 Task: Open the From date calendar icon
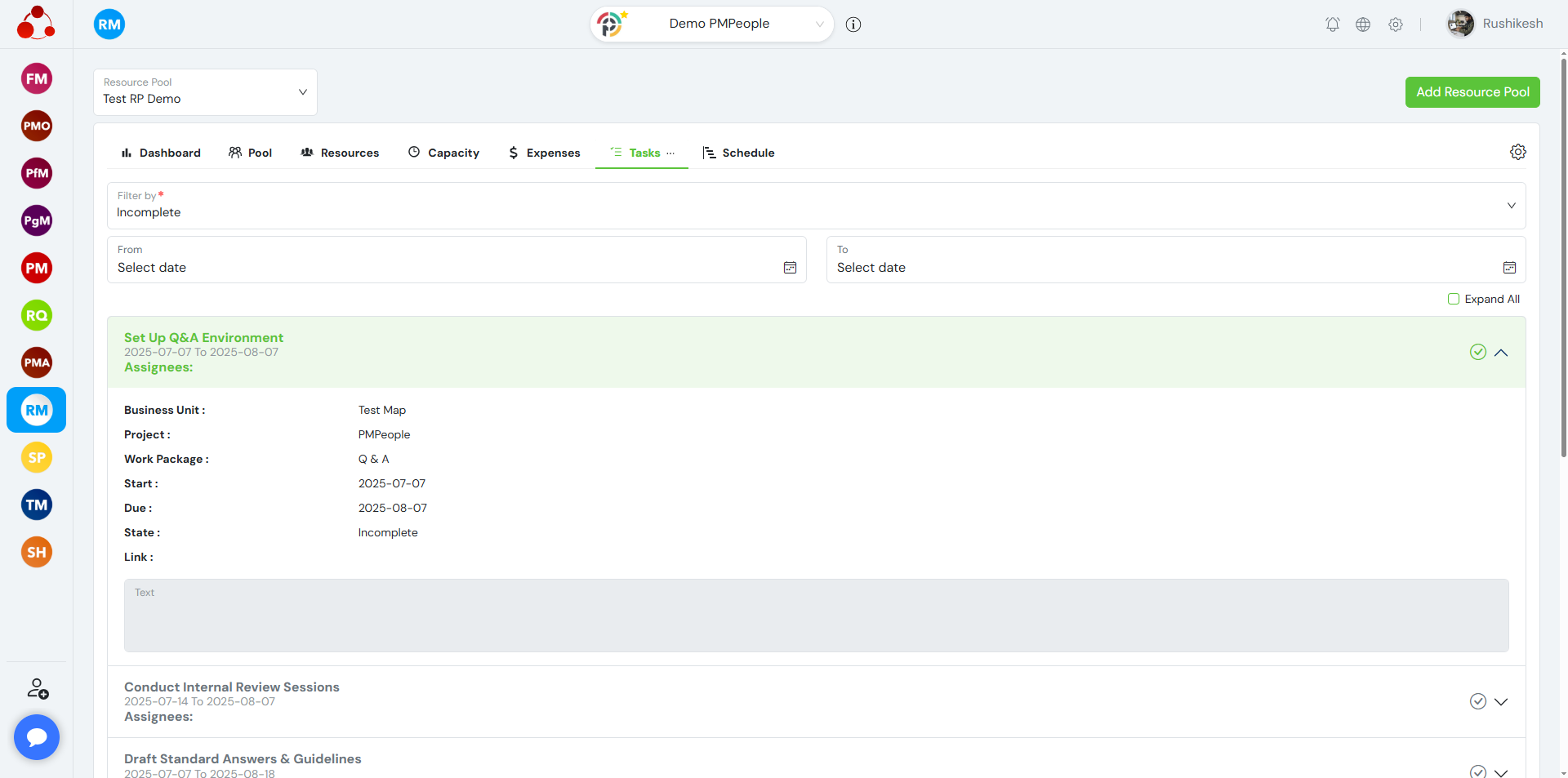790,268
